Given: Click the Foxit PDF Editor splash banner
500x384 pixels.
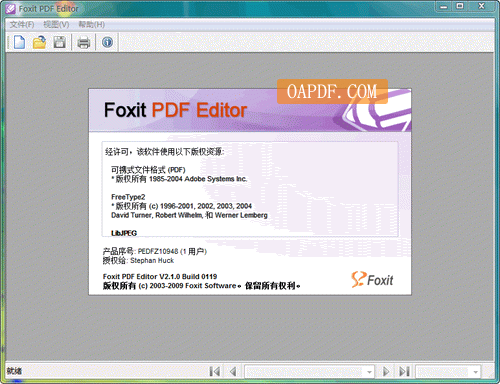Looking at the screenshot, I should coord(250,110).
